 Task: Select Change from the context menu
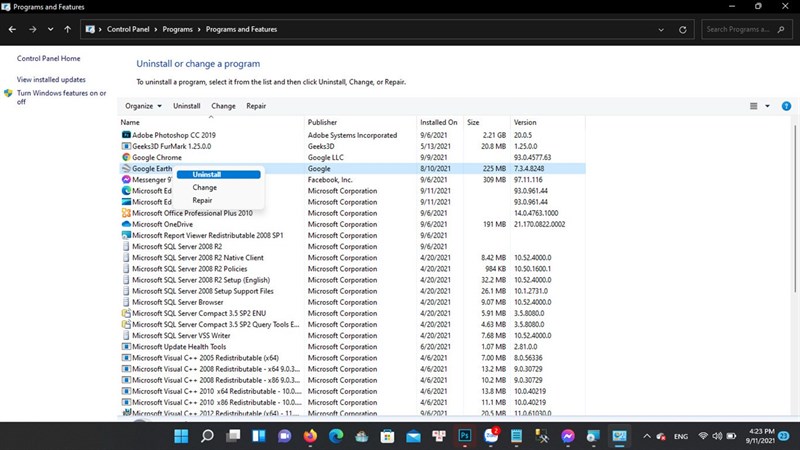tap(204, 187)
